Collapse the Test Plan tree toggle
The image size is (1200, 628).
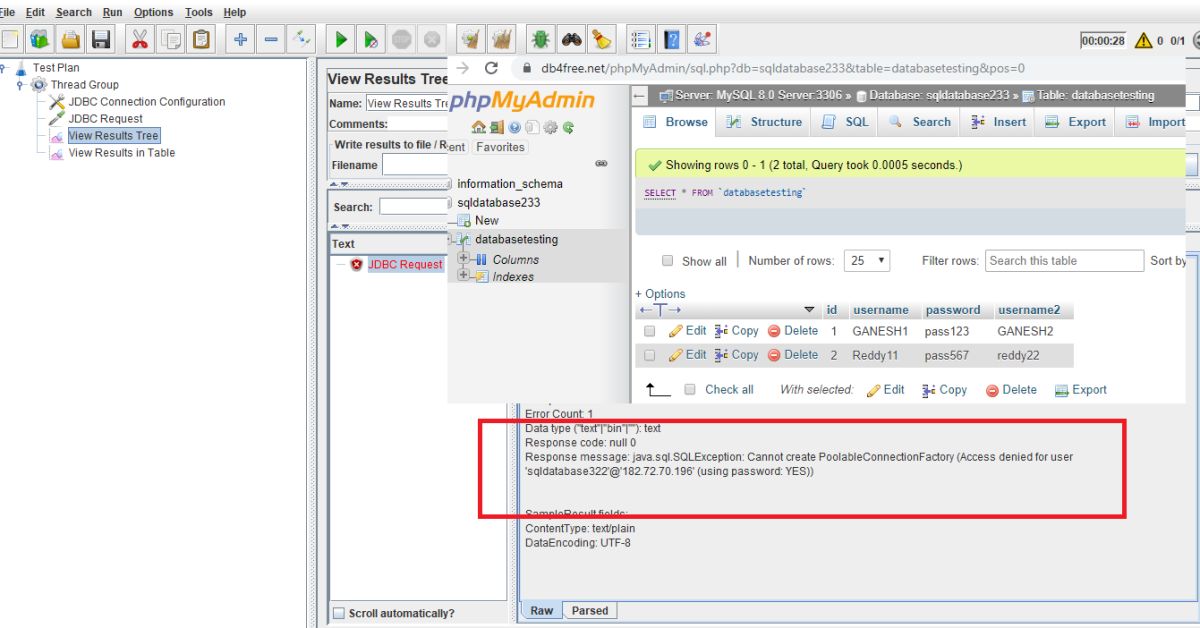(x=3, y=68)
